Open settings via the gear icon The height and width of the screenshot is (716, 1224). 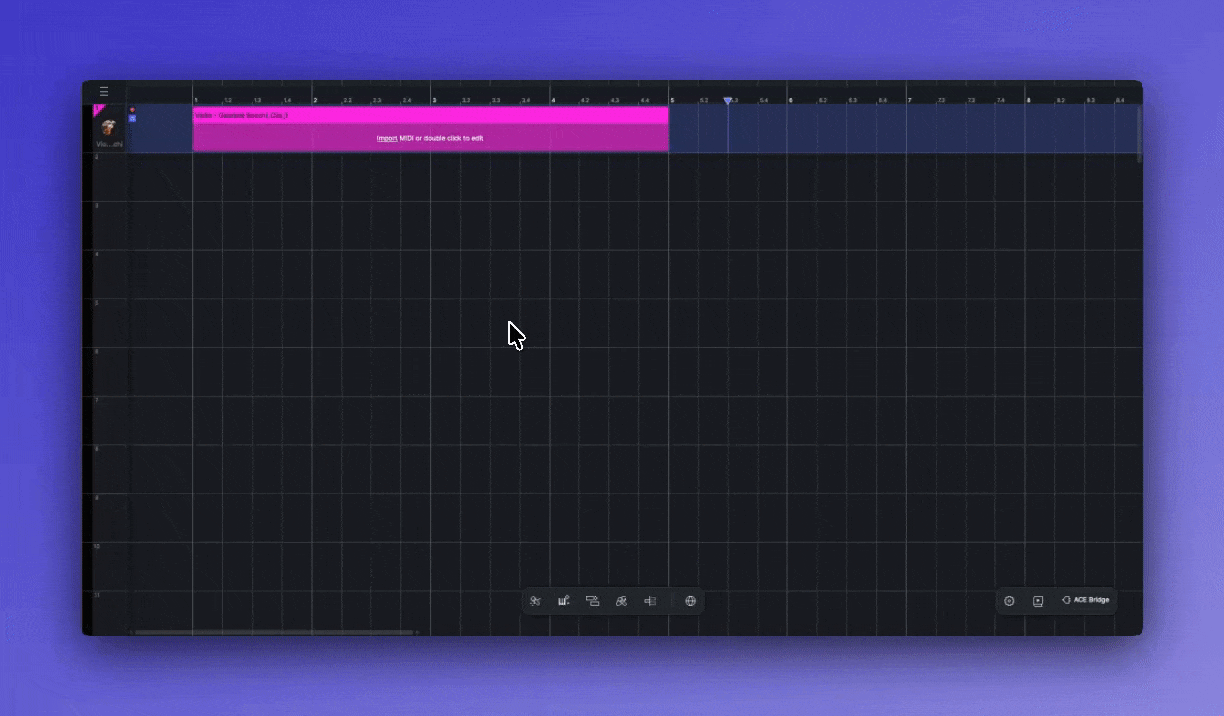click(x=1009, y=601)
